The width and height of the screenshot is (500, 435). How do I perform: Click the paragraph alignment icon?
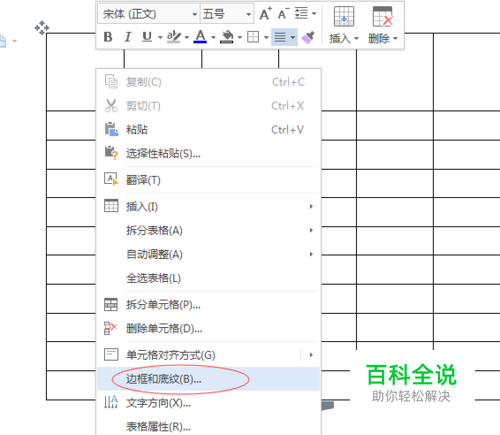[280, 37]
